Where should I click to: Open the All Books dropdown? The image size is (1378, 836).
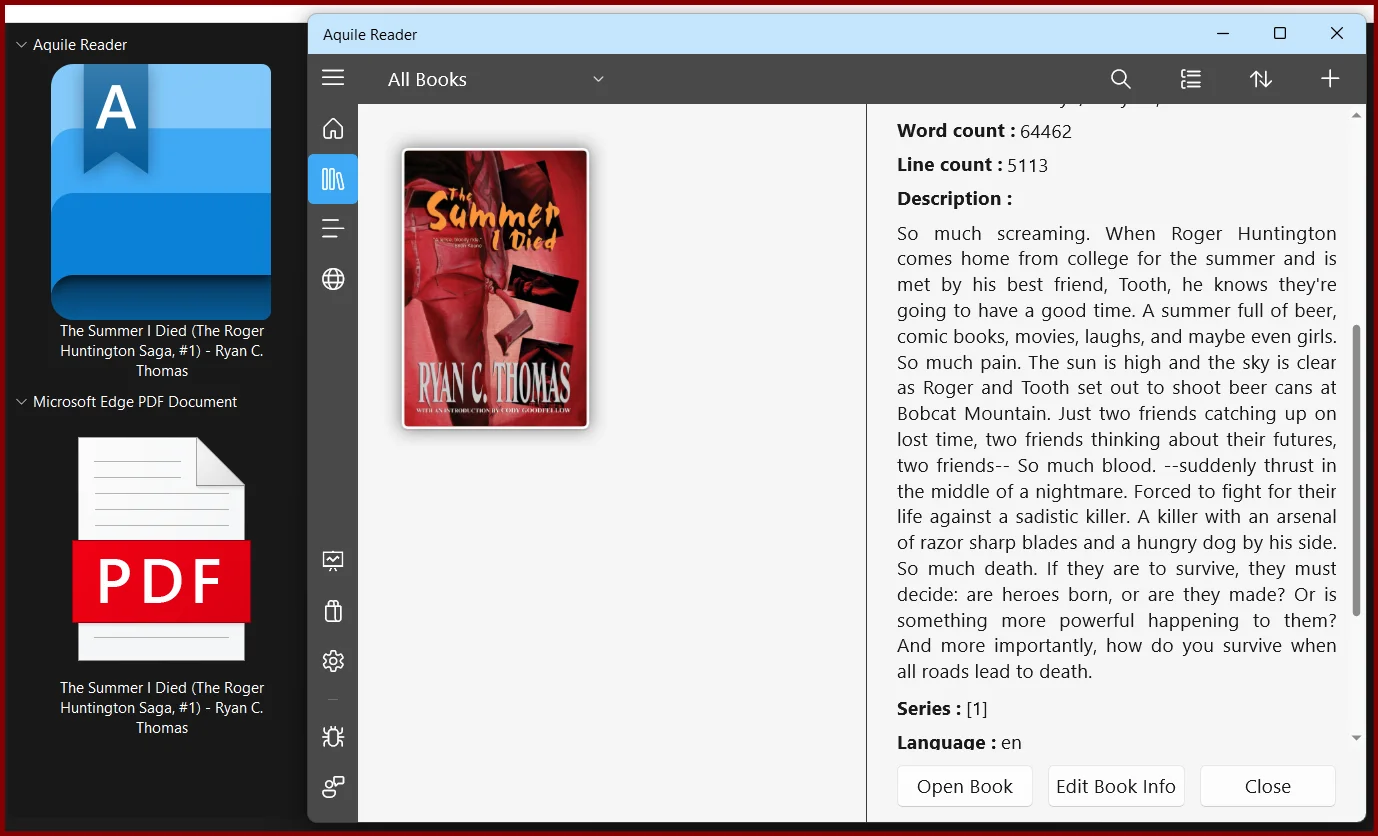pos(496,79)
